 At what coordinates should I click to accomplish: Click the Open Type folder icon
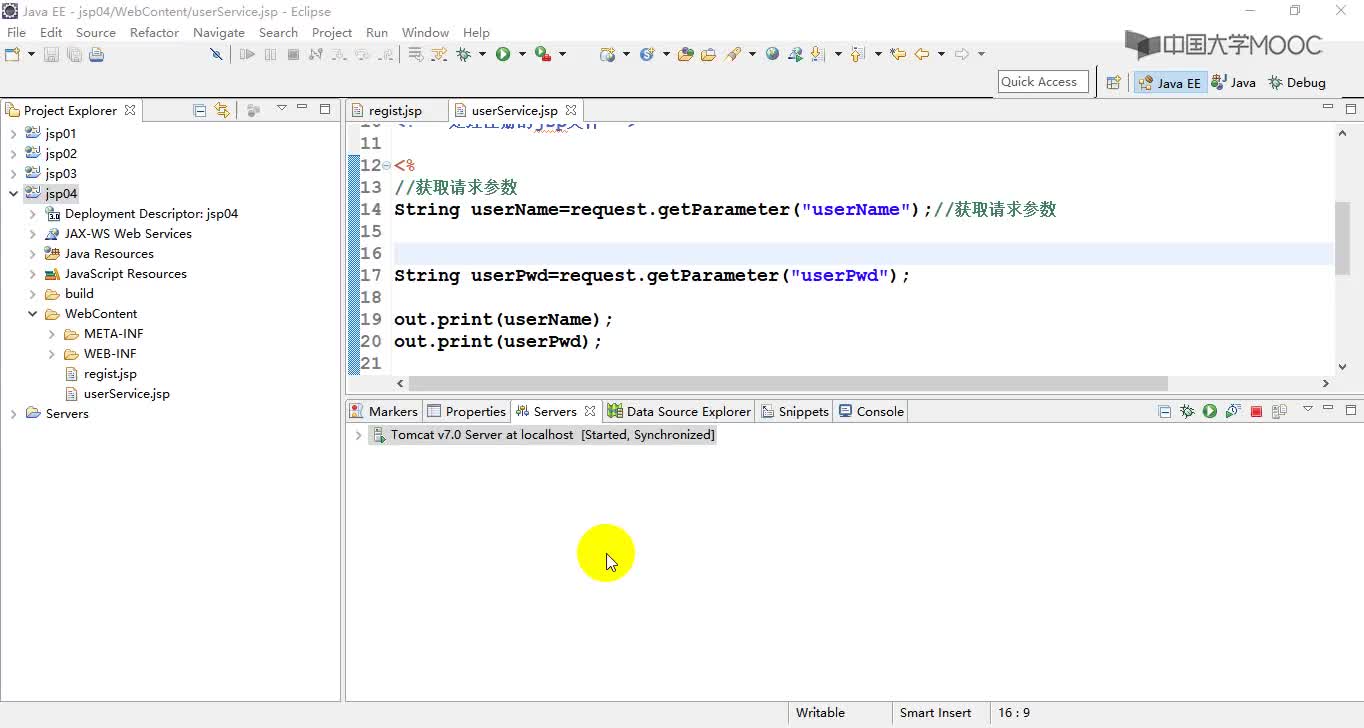click(x=685, y=54)
